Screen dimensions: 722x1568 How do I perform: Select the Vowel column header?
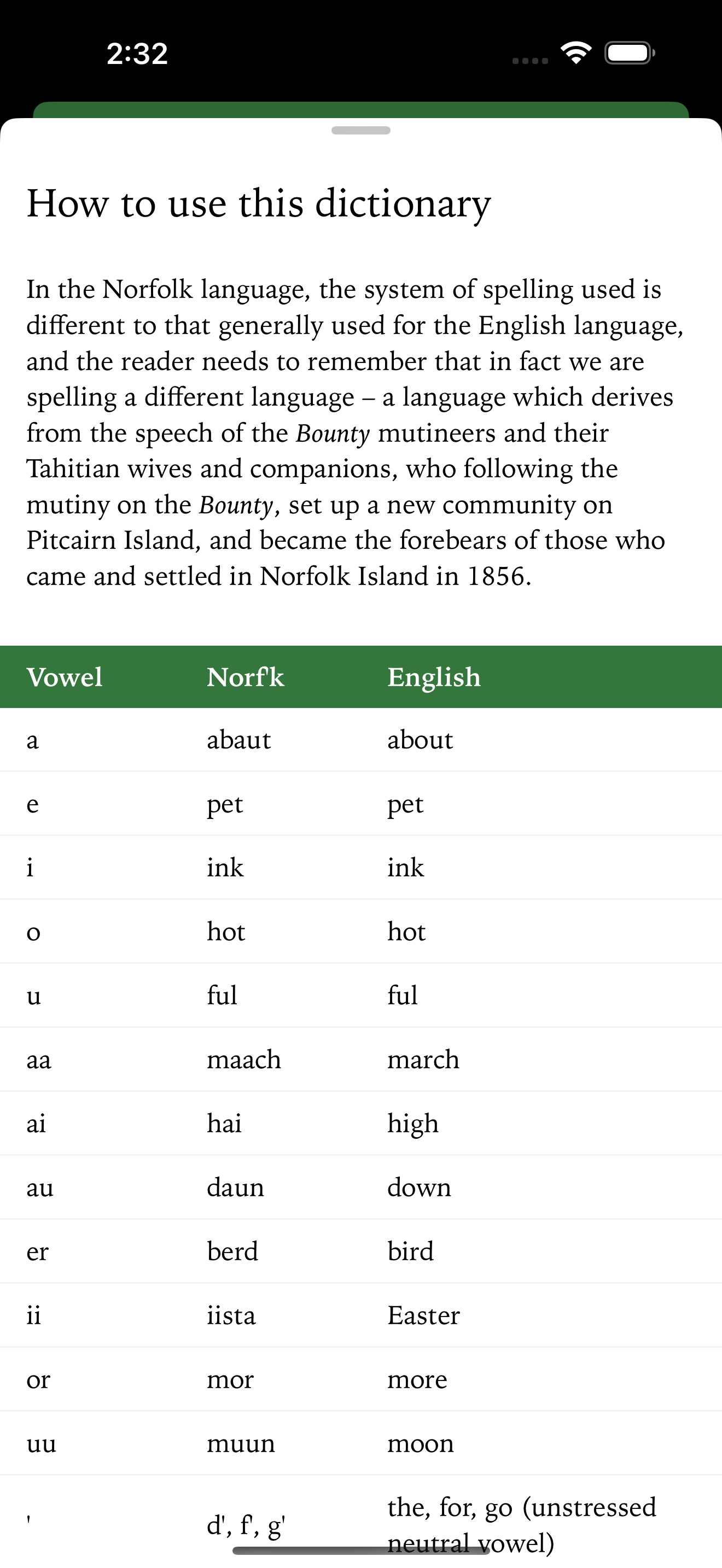point(65,677)
